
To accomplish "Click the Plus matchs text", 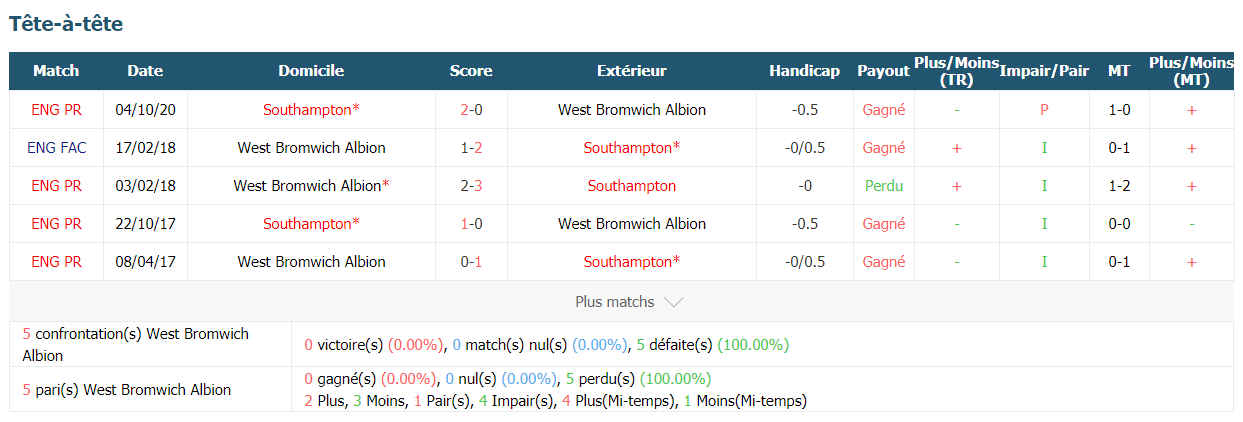I will tap(615, 302).
